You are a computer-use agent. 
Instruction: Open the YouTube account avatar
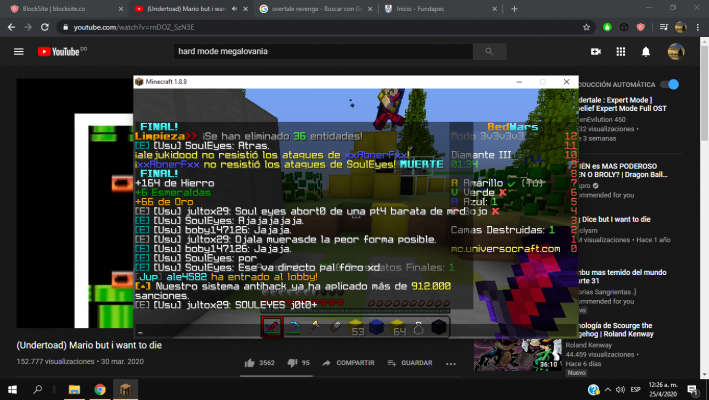point(676,52)
